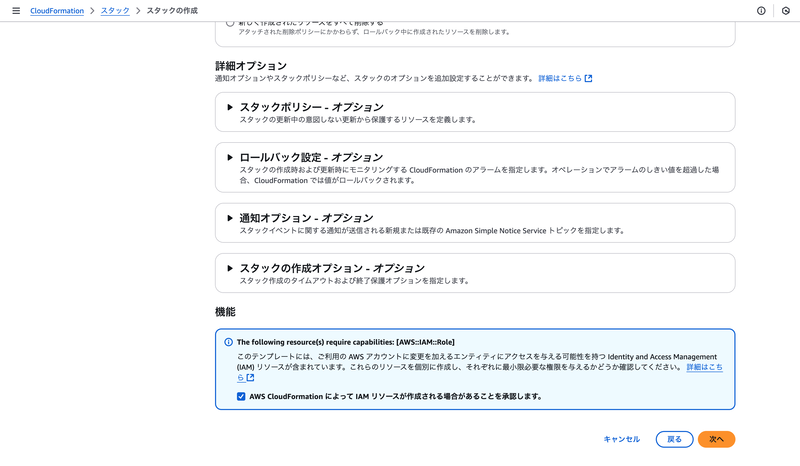Viewport: 800px width, 466px height.
Task: Click the 機能 heading
Action: (226, 312)
